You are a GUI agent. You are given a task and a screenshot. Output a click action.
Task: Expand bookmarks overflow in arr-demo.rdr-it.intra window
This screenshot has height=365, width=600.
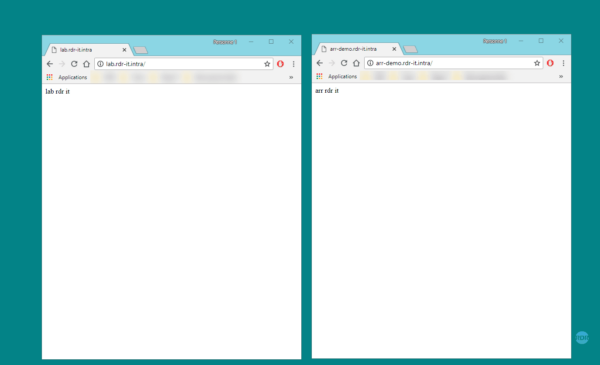click(x=561, y=77)
